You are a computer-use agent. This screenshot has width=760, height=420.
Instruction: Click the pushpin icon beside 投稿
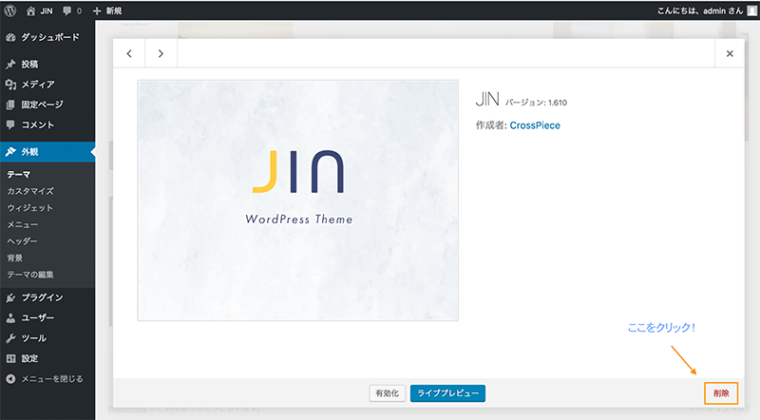[x=11, y=64]
